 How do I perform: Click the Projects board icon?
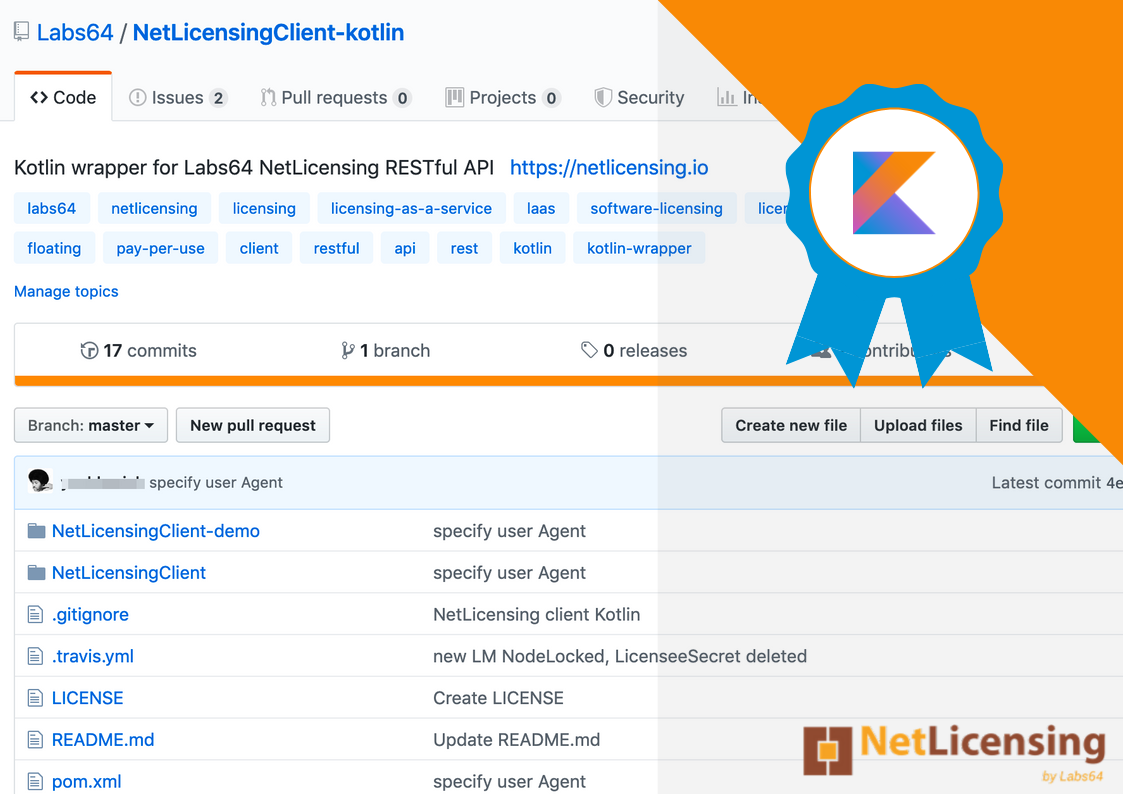454,97
